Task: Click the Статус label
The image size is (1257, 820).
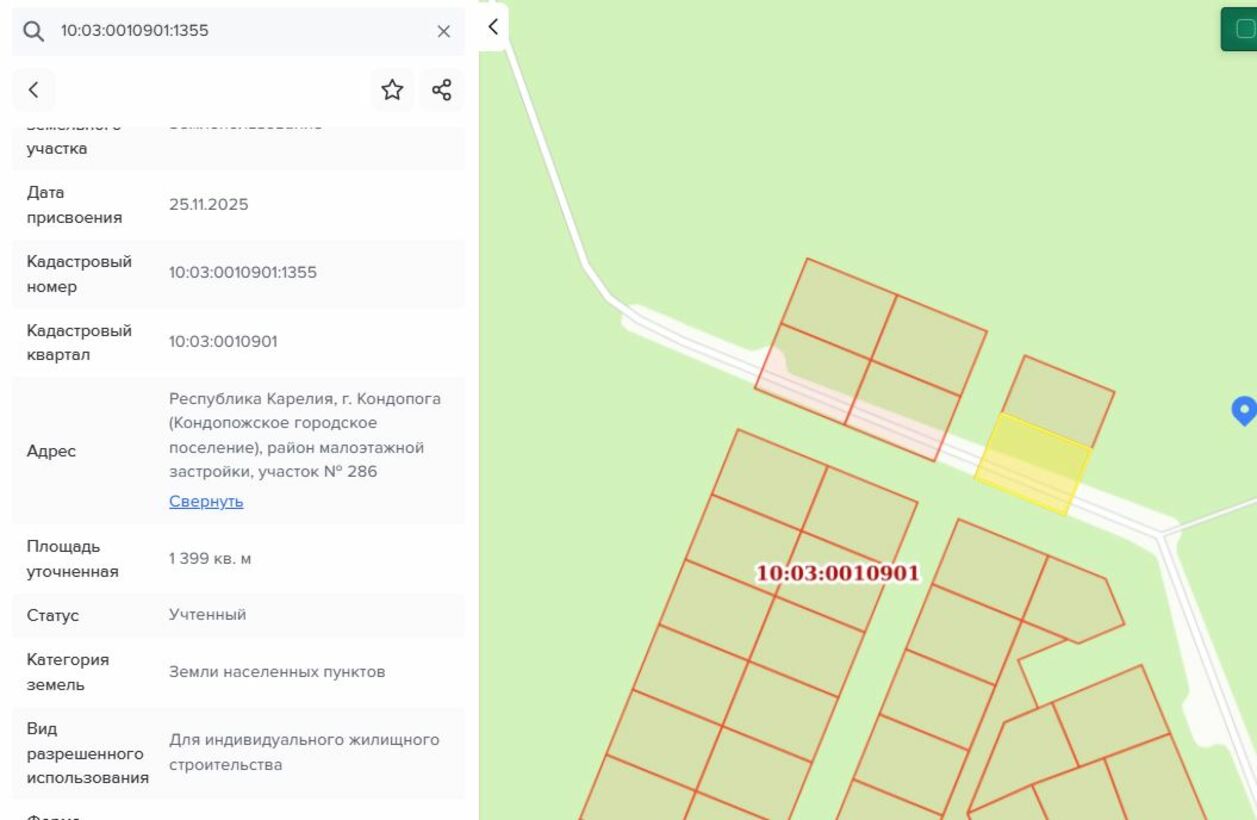Action: coord(53,615)
